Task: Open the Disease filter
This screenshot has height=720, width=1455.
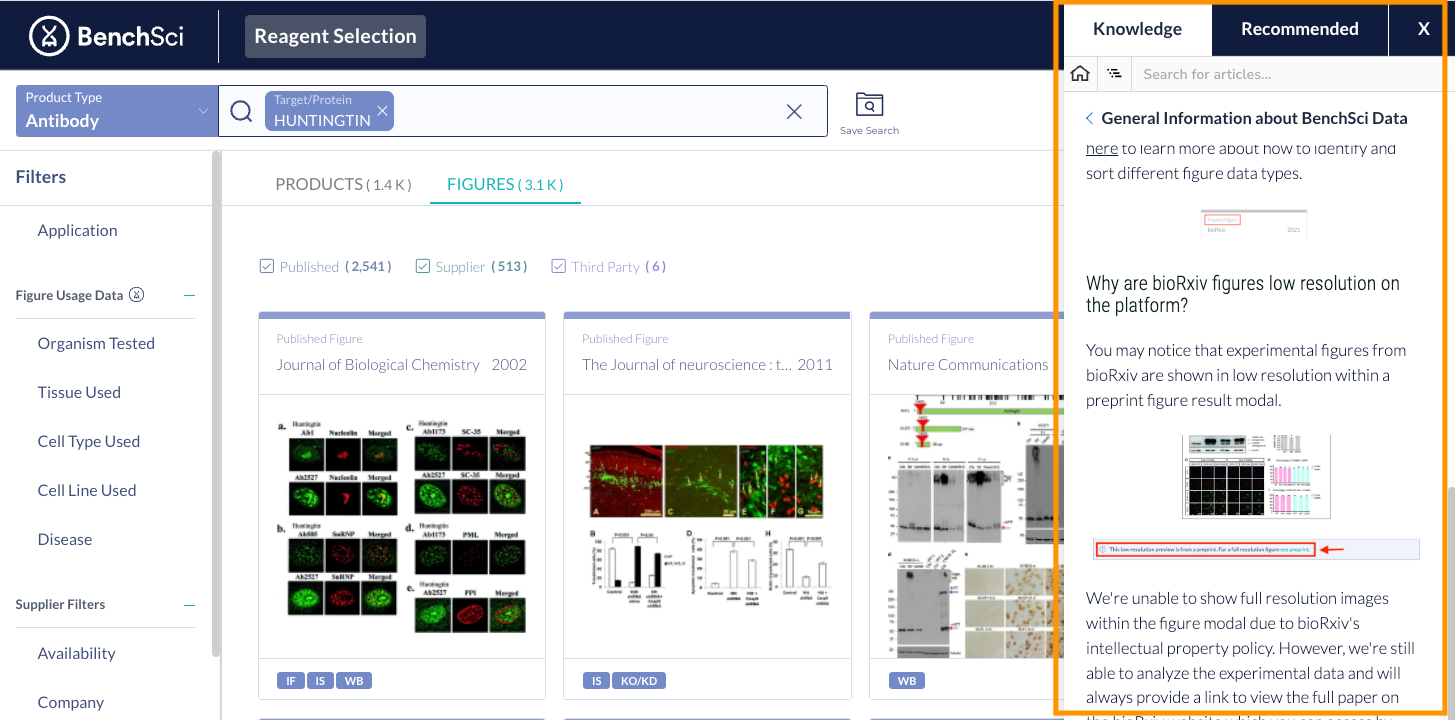Action: coord(65,539)
